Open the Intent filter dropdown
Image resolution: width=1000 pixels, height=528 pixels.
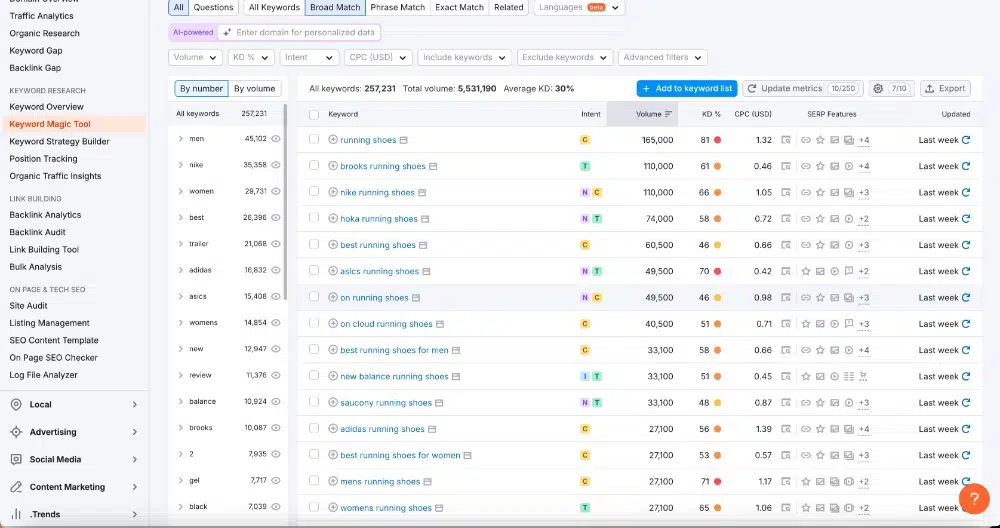pyautogui.click(x=309, y=57)
